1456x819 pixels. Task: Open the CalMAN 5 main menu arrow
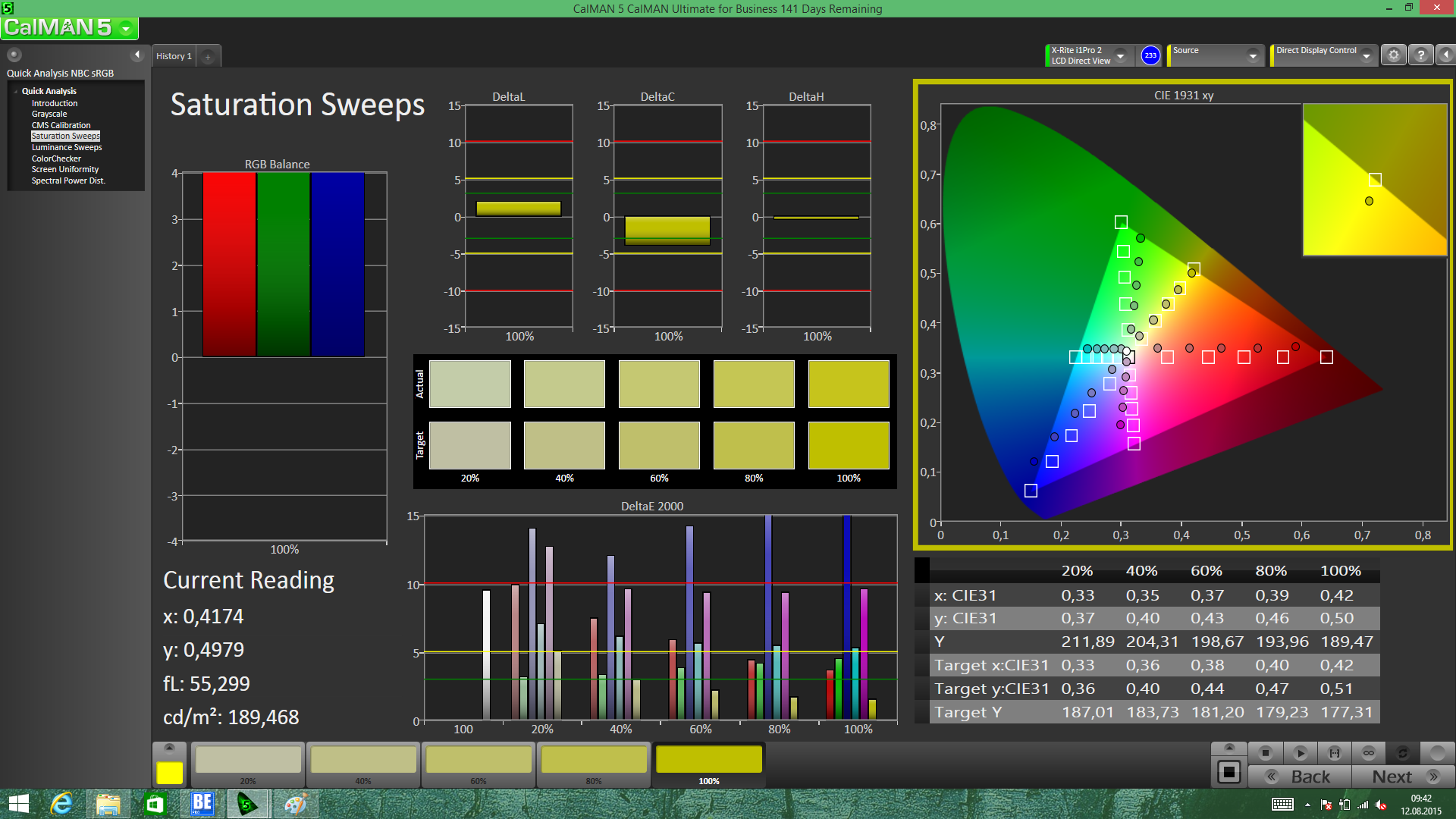pyautogui.click(x=126, y=29)
